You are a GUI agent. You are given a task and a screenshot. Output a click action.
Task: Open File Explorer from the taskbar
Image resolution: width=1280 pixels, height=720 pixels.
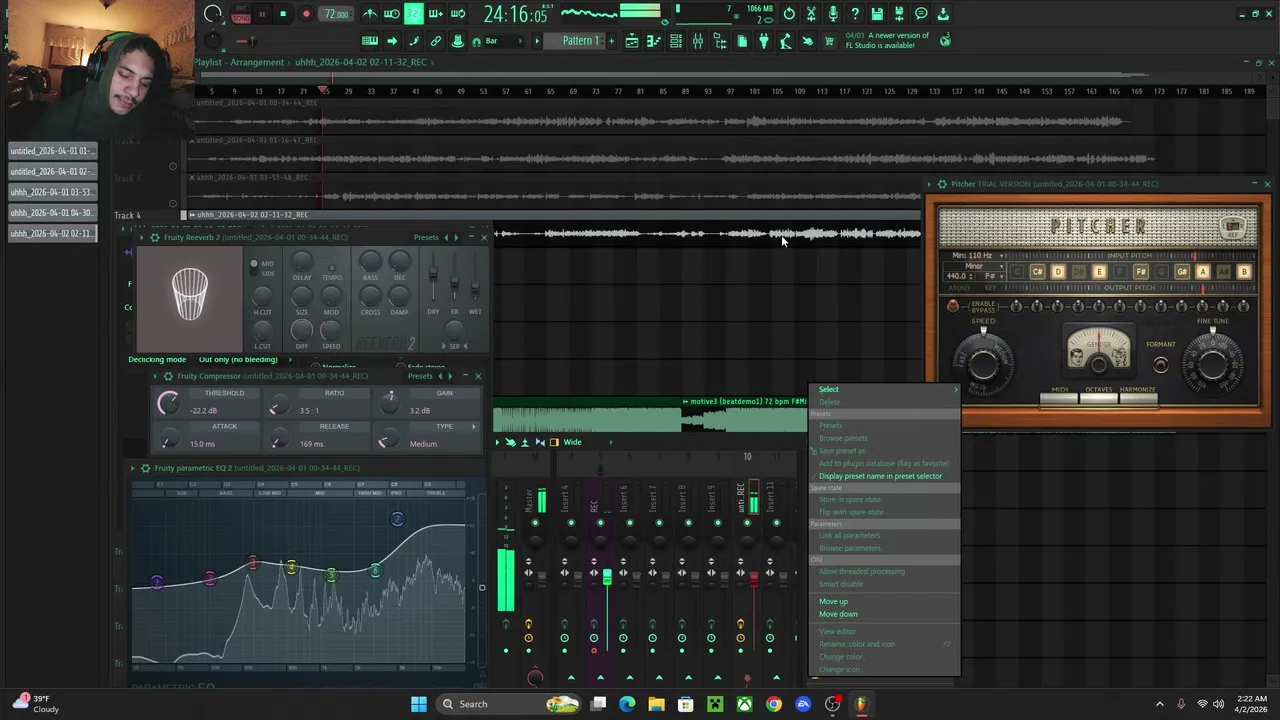[x=656, y=704]
